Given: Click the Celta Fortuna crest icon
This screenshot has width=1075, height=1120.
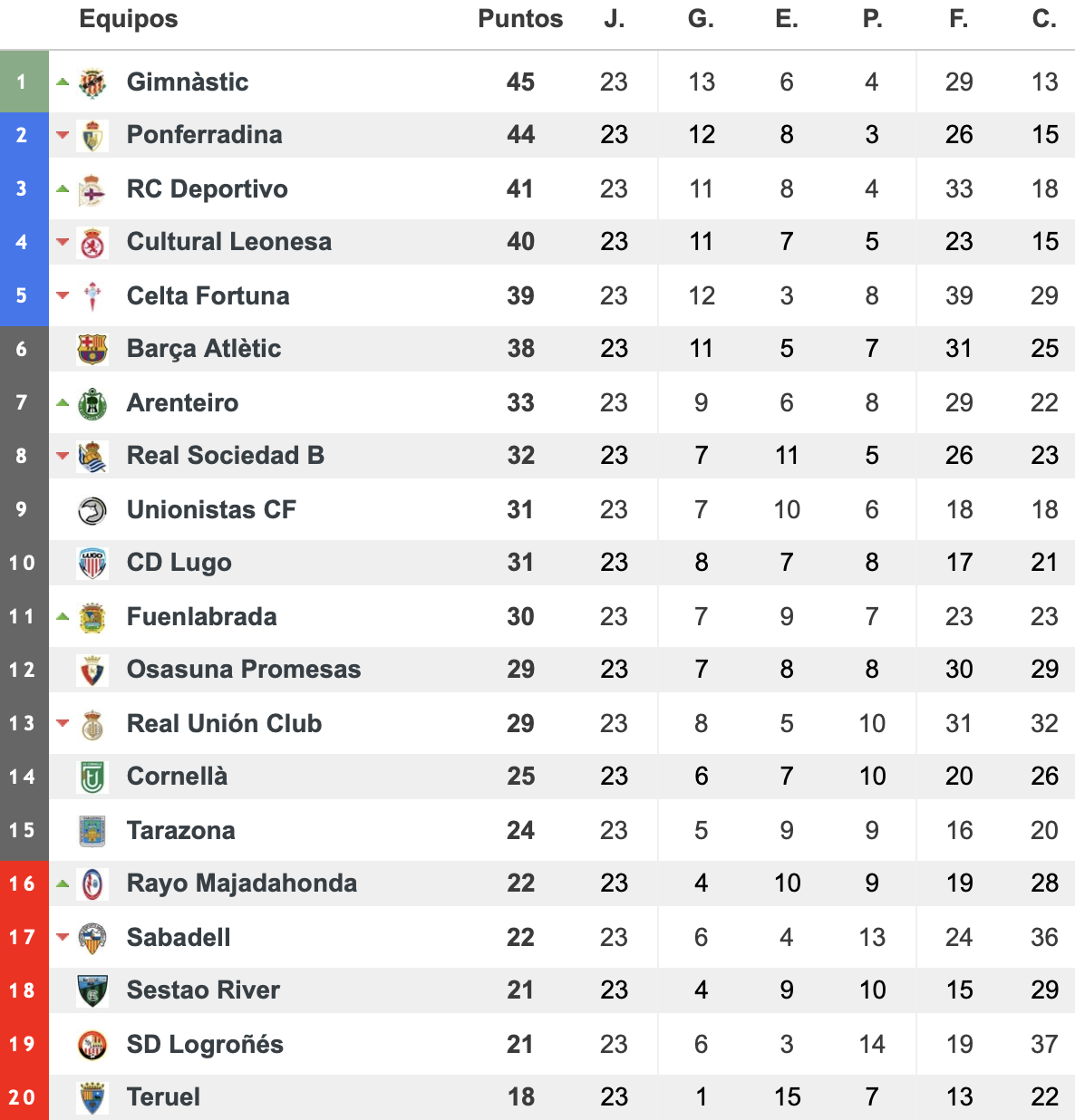Looking at the screenshot, I should (x=92, y=296).
